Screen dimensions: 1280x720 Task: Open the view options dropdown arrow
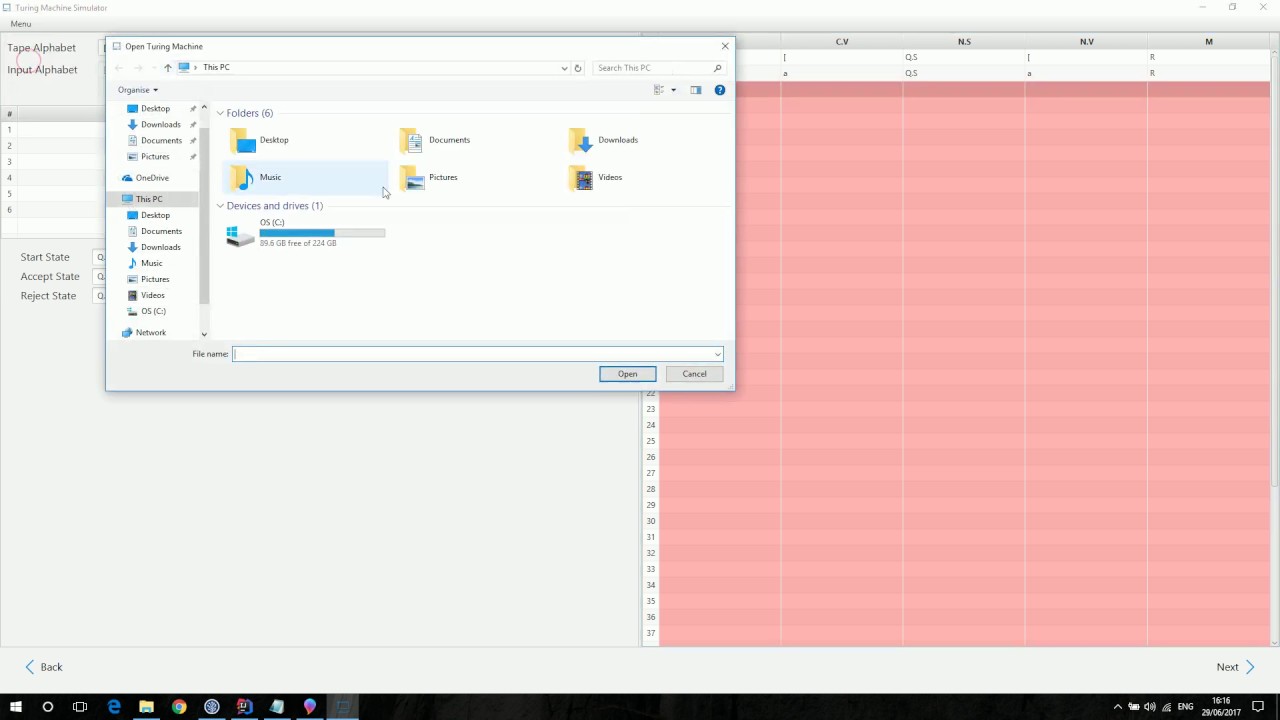click(x=673, y=90)
